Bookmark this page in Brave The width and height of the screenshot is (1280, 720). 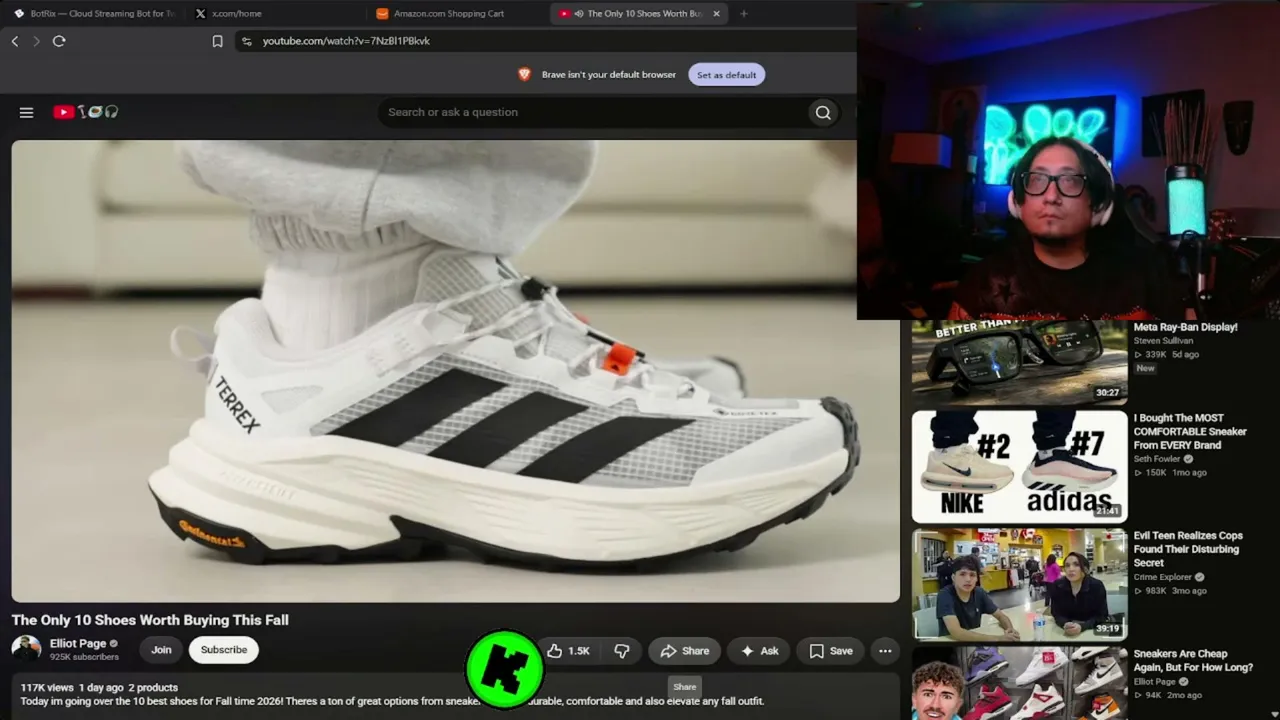click(x=217, y=41)
